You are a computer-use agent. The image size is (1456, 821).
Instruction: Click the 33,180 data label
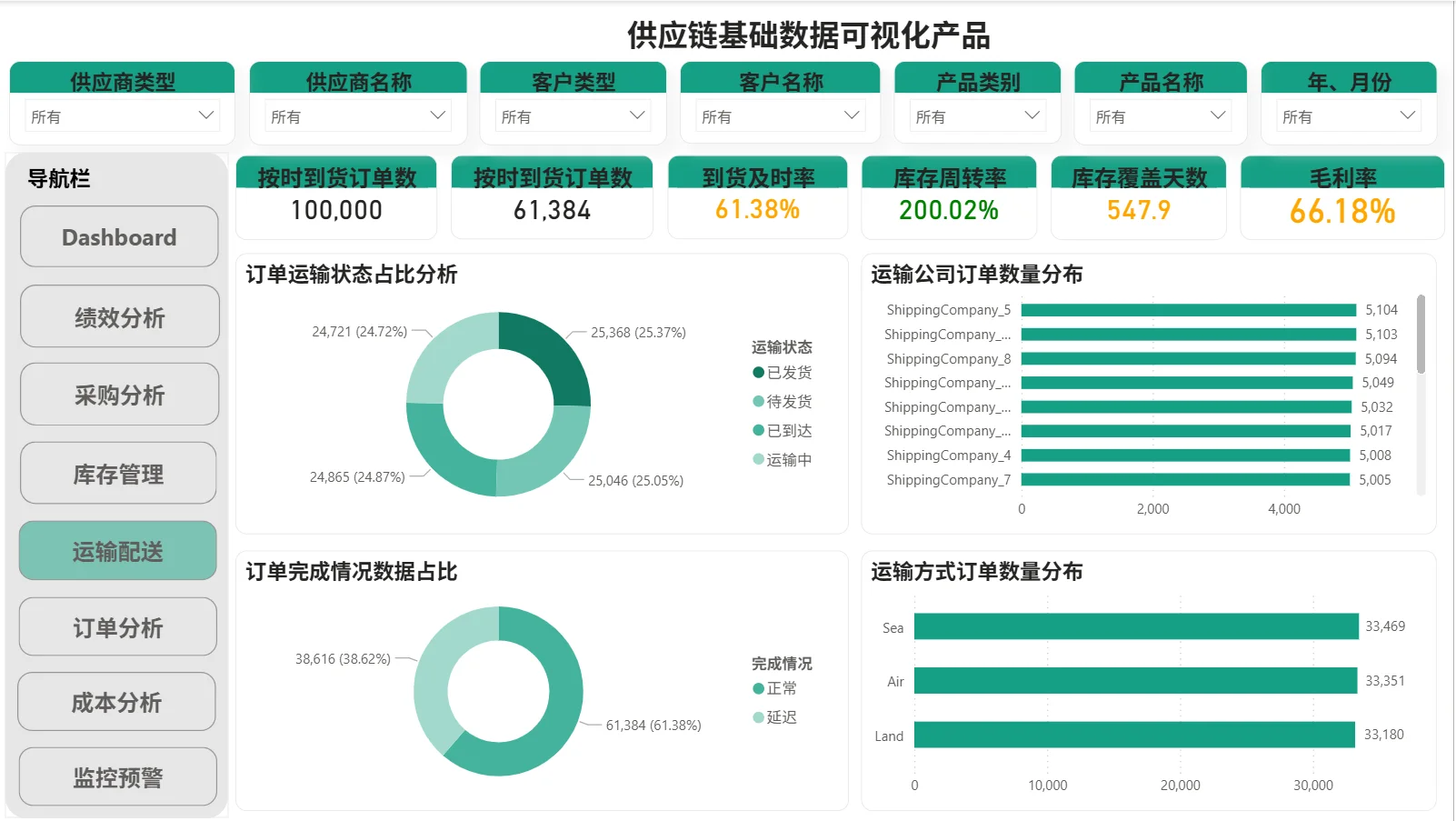pyautogui.click(x=1383, y=735)
